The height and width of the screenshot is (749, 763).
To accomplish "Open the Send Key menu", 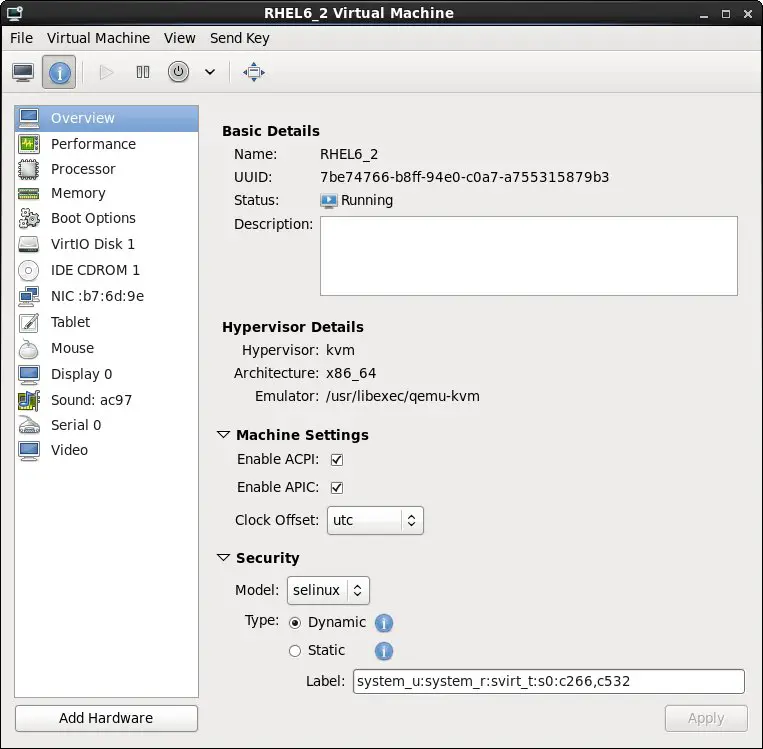I will (239, 38).
